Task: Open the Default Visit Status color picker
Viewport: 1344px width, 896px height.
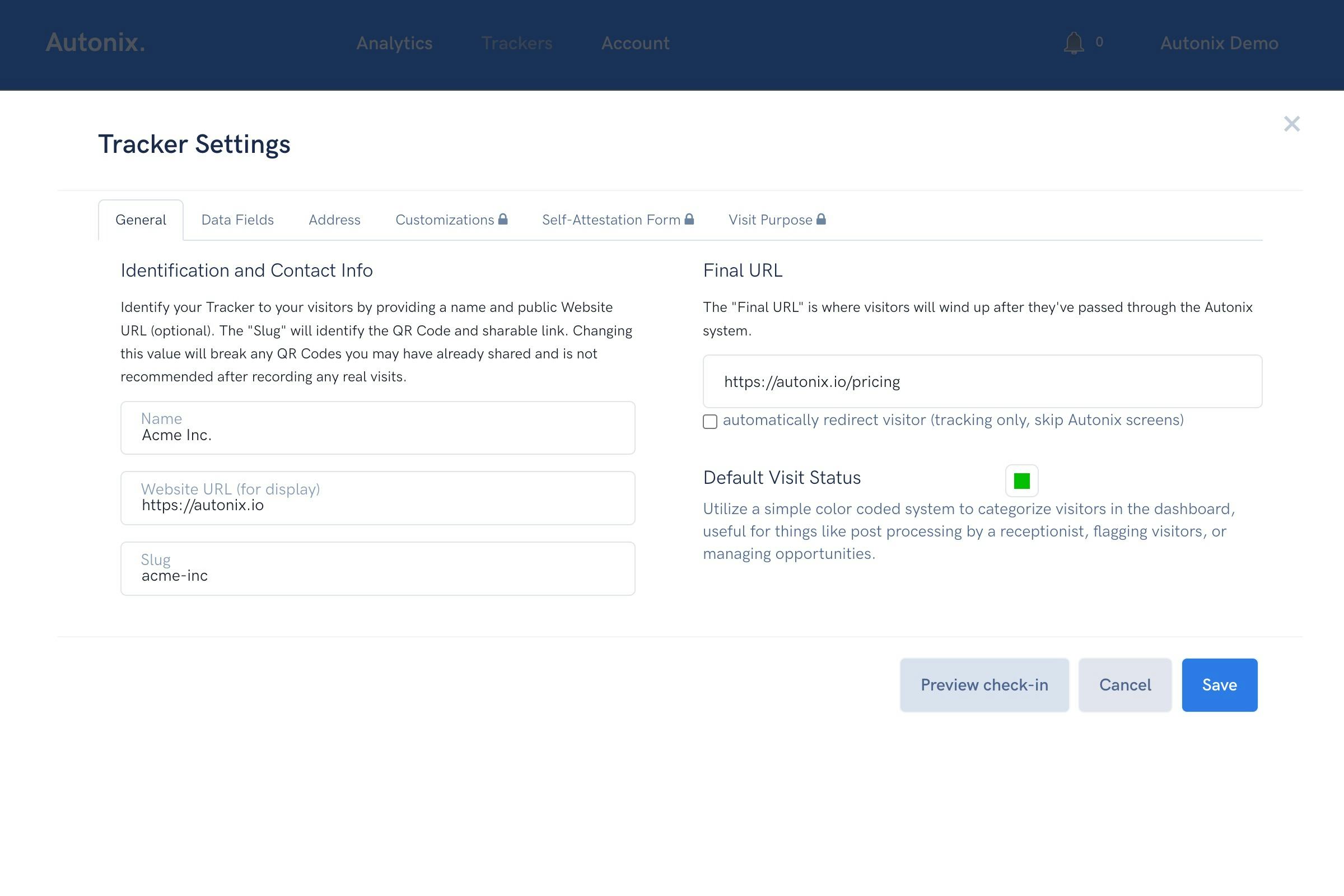Action: (x=1021, y=480)
